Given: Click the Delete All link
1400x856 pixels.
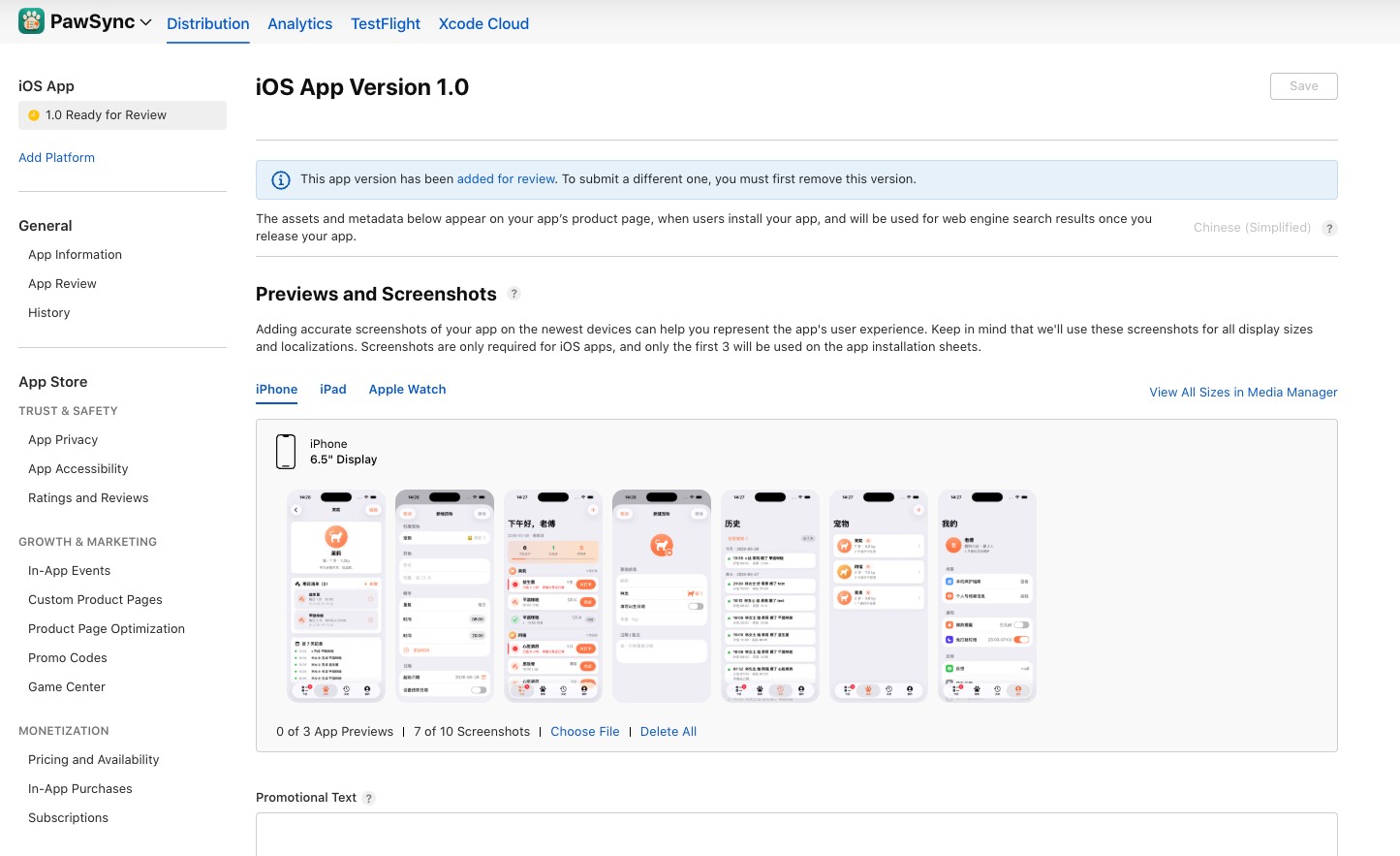Looking at the screenshot, I should click(669, 732).
